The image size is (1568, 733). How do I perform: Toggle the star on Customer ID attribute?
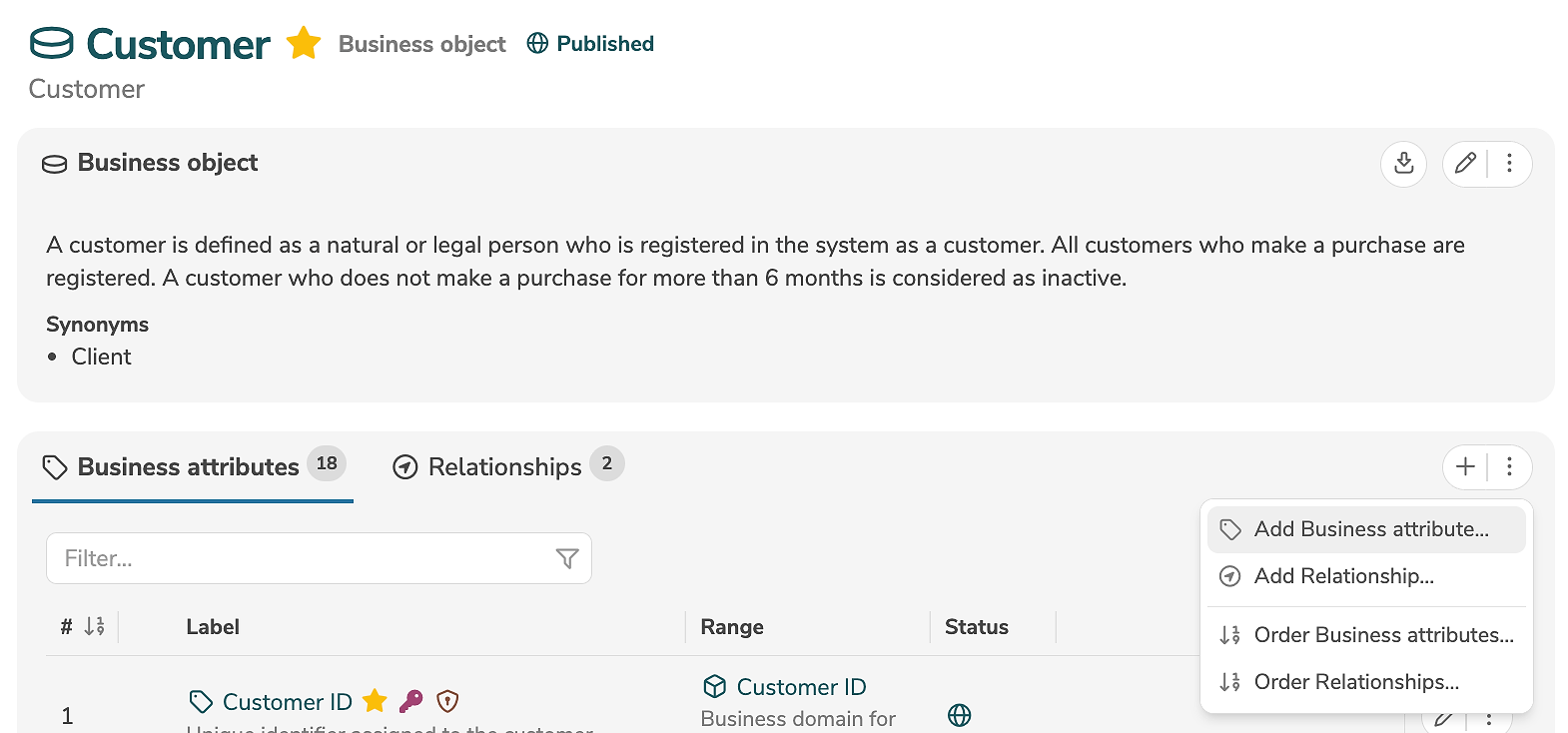[375, 701]
